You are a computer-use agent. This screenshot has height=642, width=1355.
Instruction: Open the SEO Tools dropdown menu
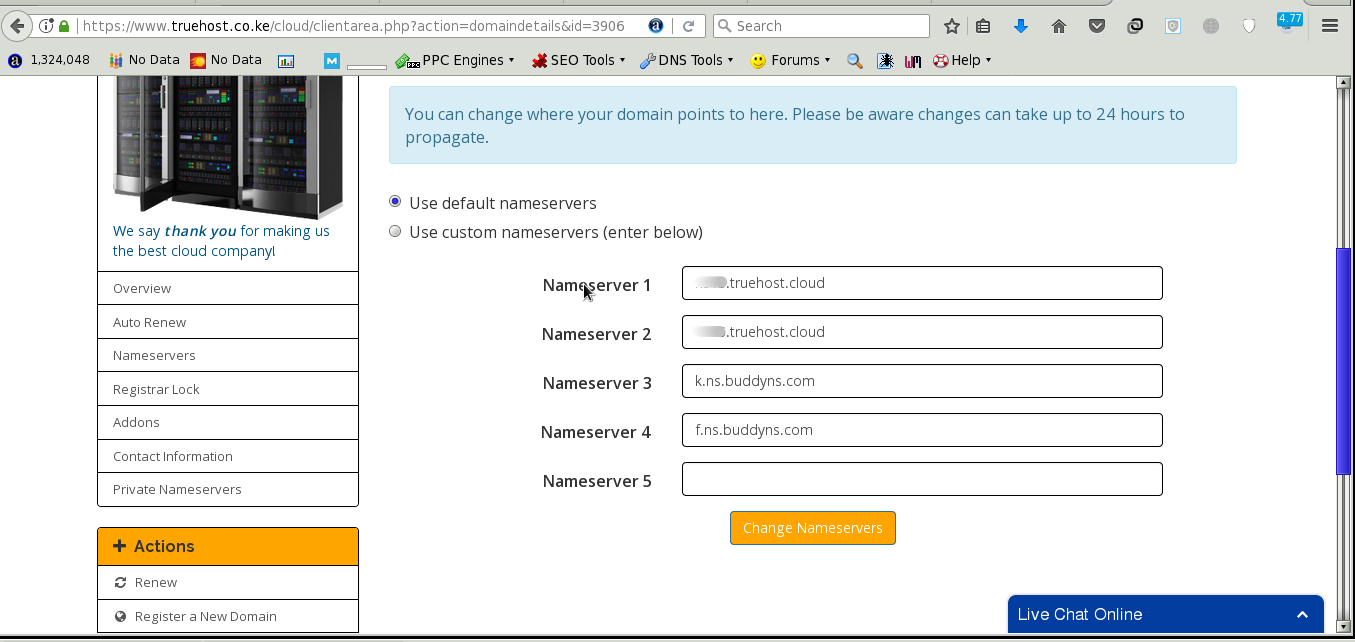[x=578, y=60]
